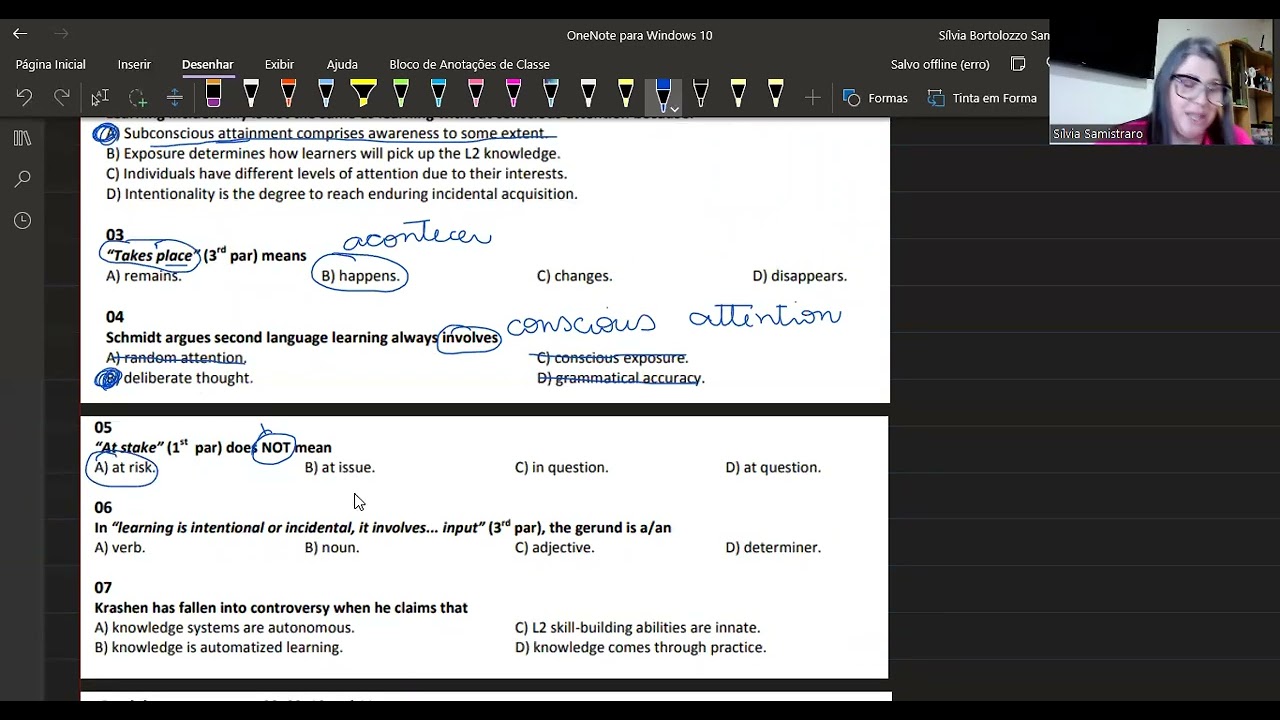Click option "D) at question."
This screenshot has width=1280, height=720.
point(773,467)
